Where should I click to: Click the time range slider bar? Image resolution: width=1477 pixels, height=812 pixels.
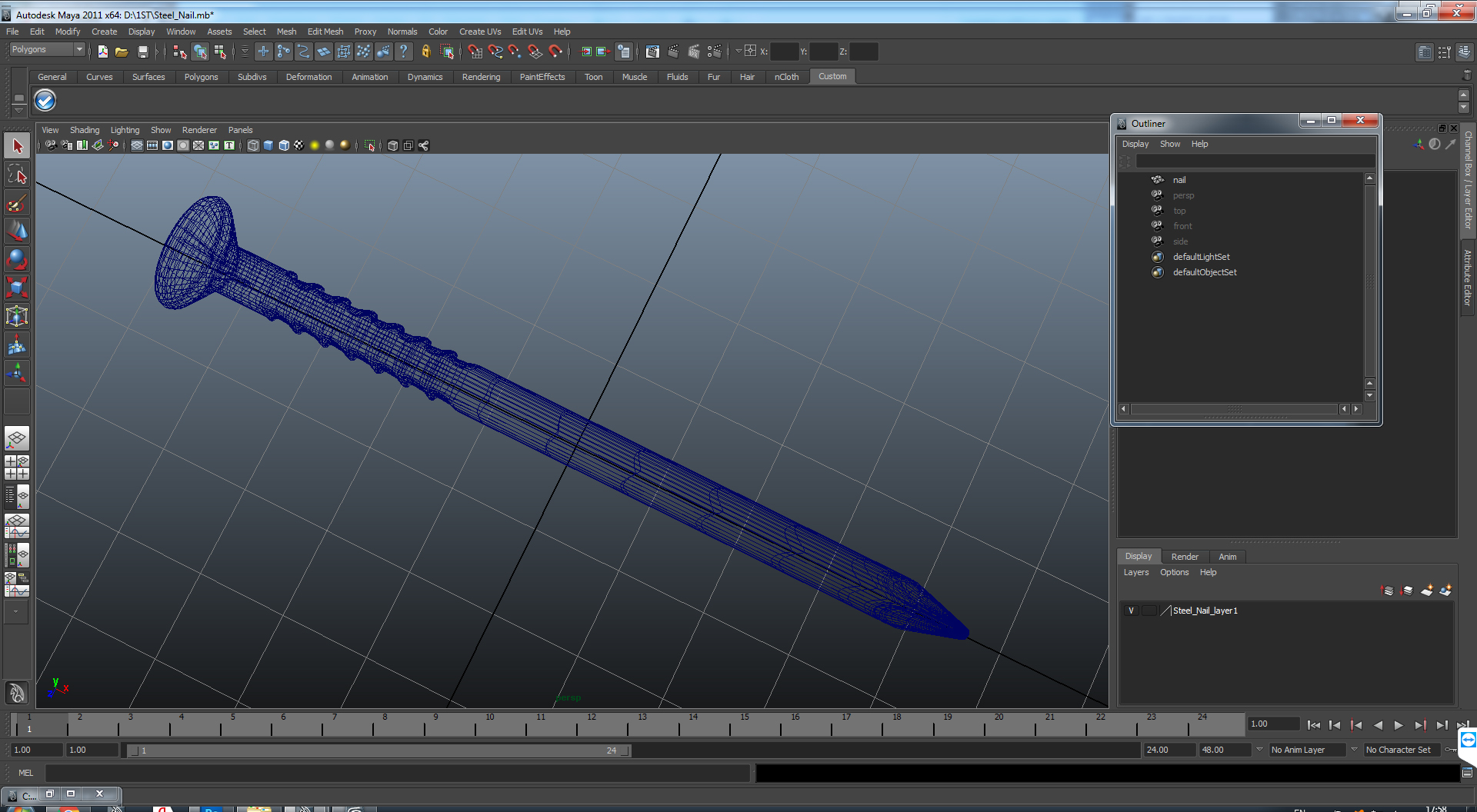pos(378,750)
